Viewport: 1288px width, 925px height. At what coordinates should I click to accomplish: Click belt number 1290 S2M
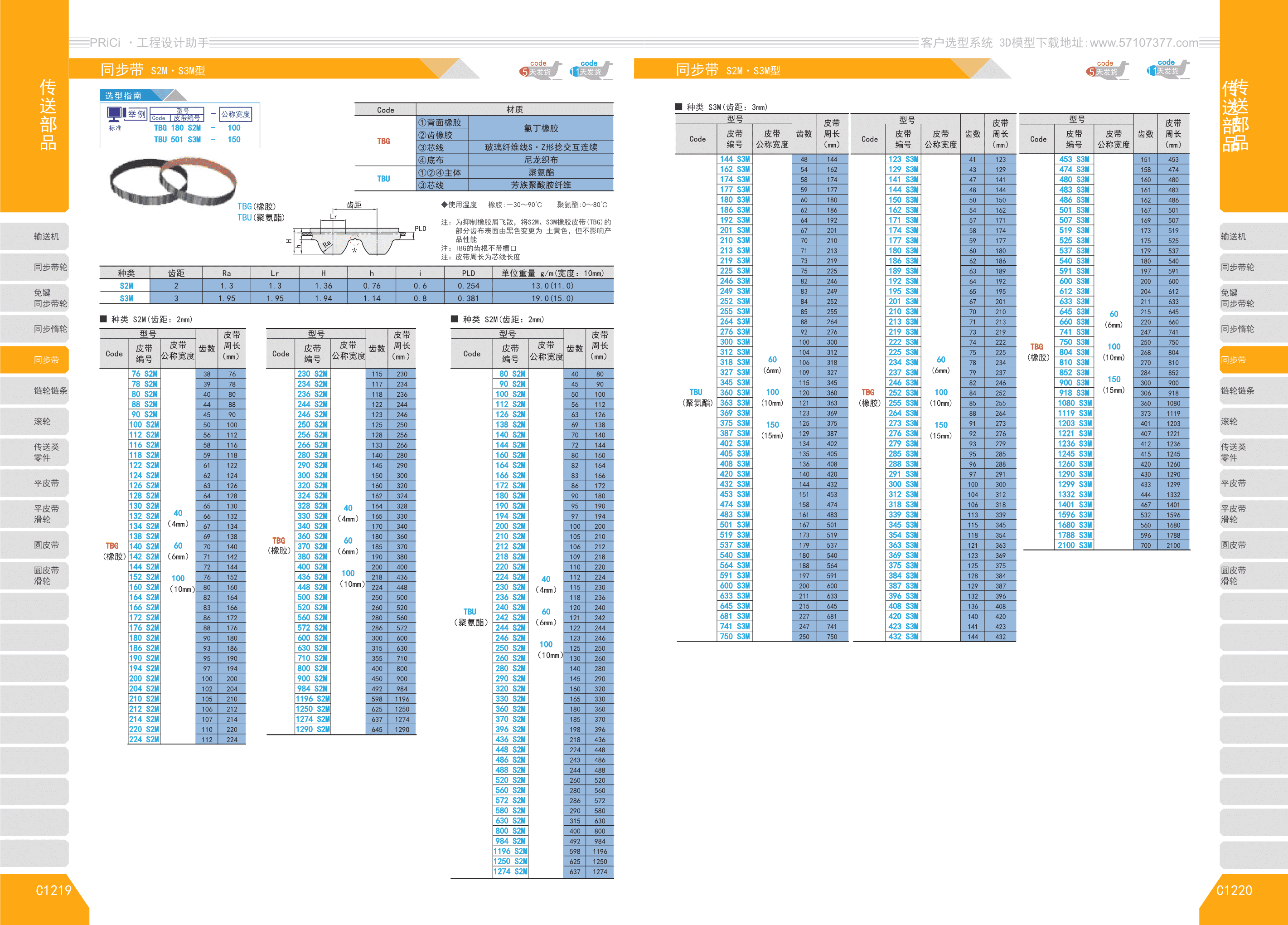point(312,729)
